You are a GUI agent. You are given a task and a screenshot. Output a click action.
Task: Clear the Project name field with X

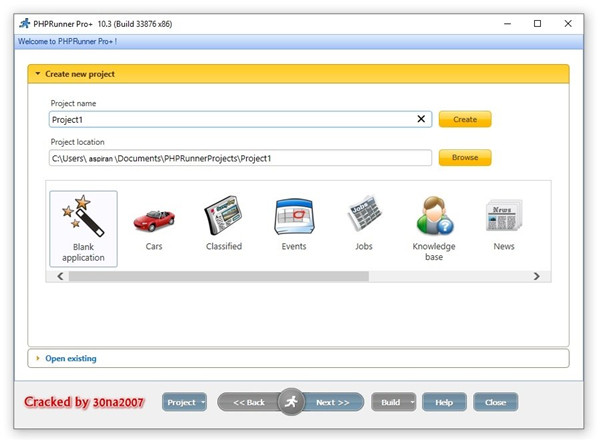[421, 119]
